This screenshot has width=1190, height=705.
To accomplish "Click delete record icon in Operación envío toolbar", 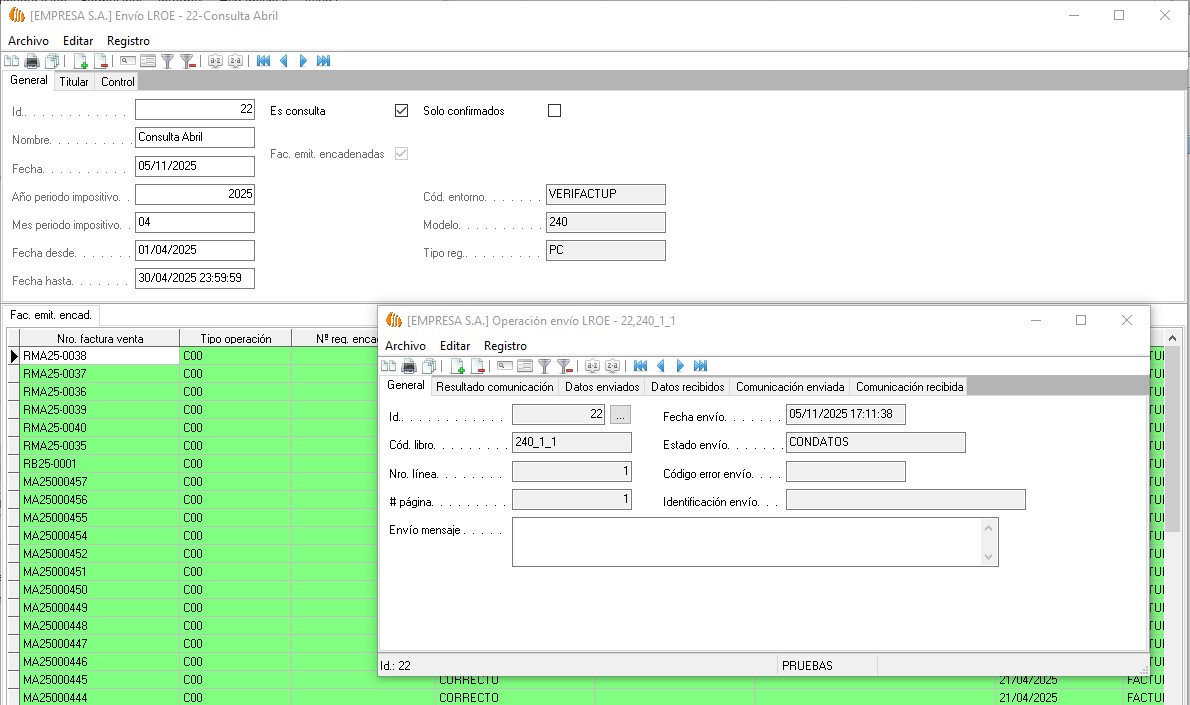I will point(478,366).
